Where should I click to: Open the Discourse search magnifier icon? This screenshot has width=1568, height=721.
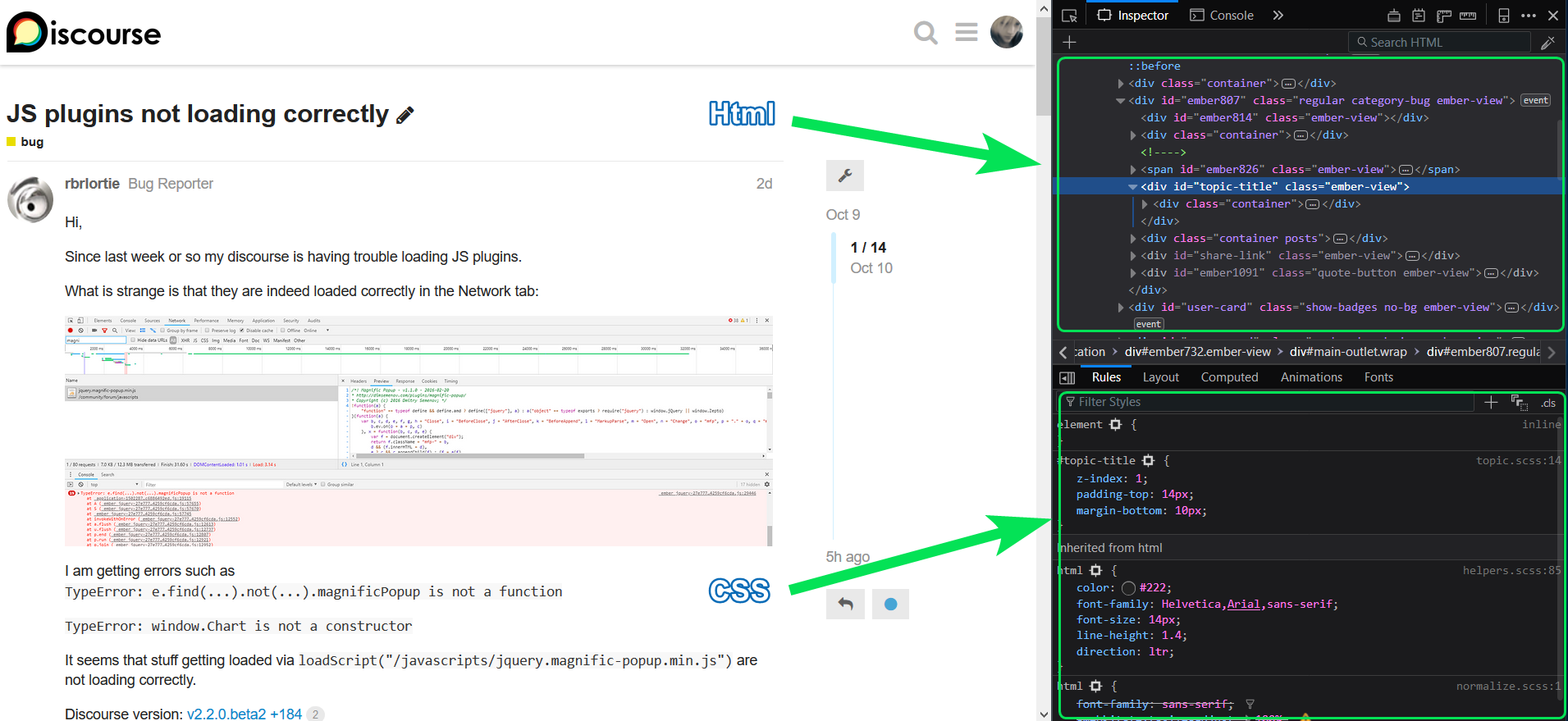pyautogui.click(x=926, y=33)
